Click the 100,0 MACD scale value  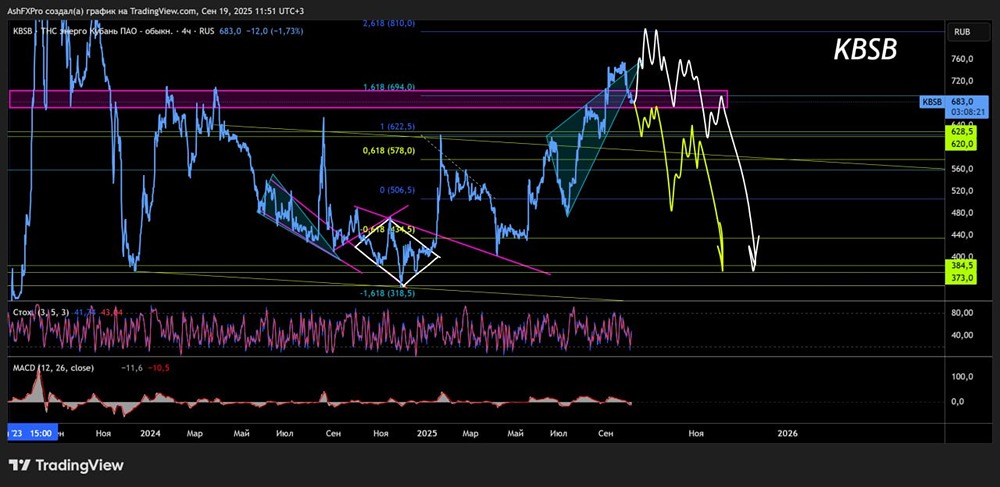click(x=961, y=377)
